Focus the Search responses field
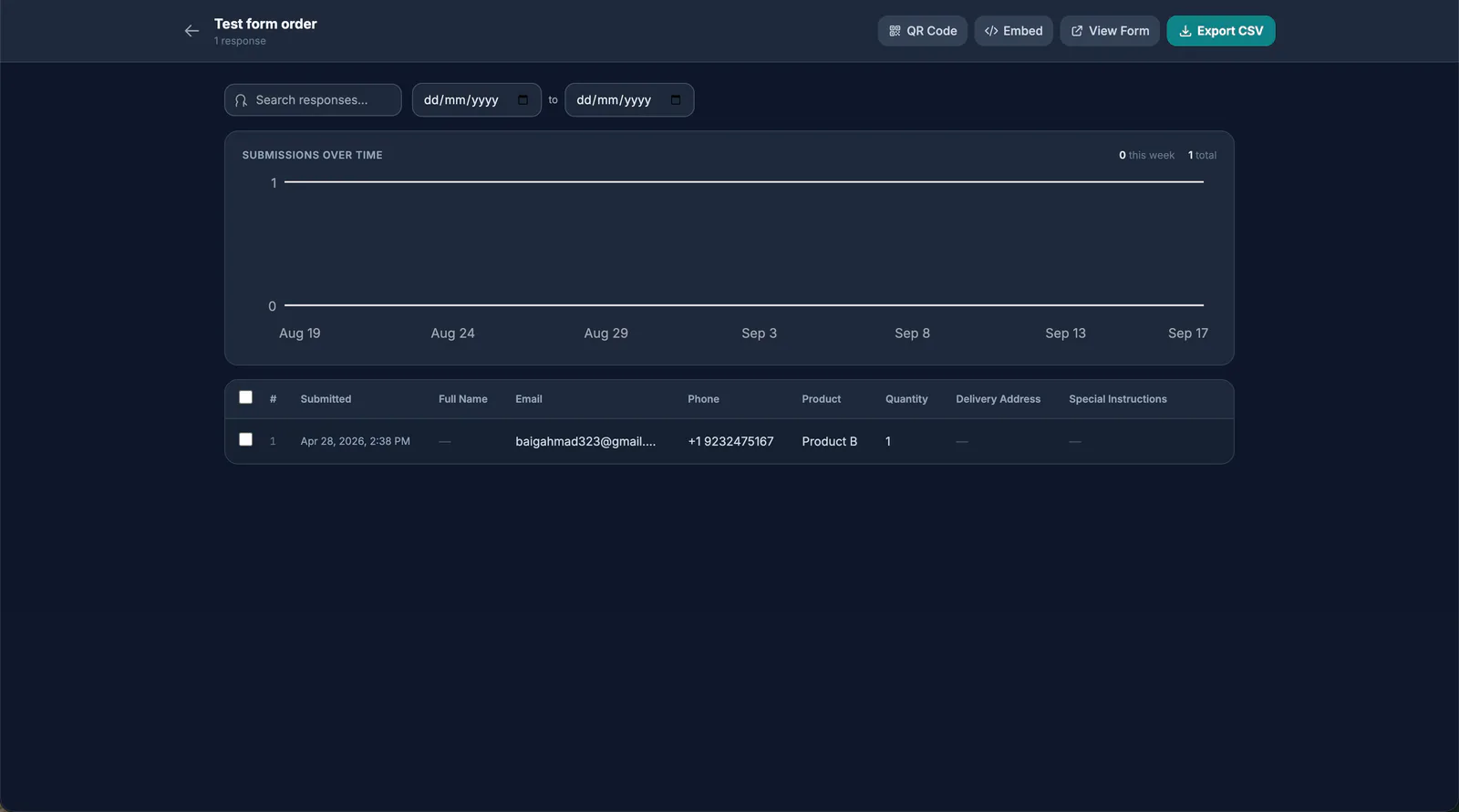 (x=313, y=100)
